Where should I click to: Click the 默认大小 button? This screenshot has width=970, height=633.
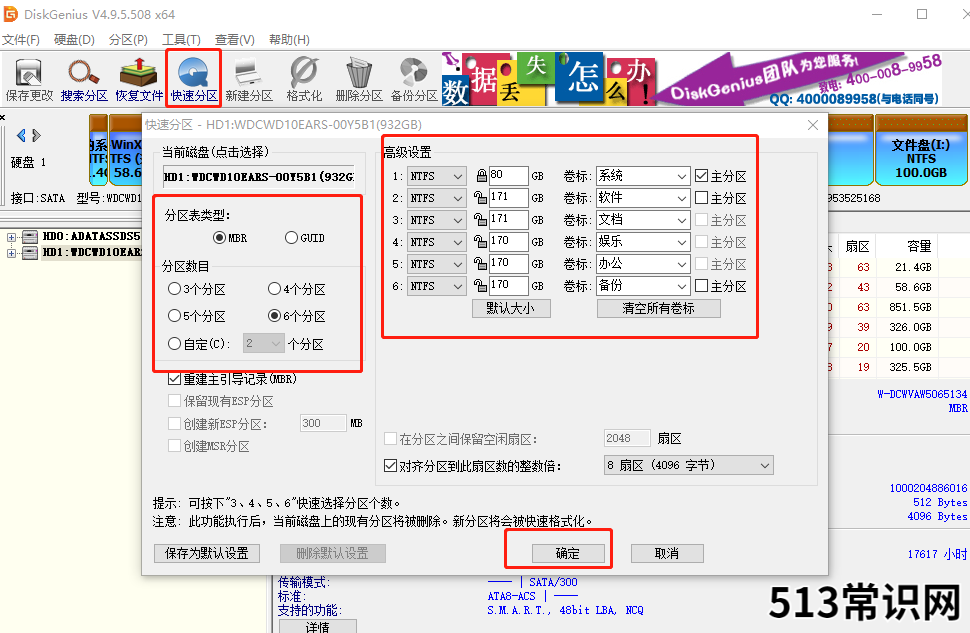[x=511, y=308]
